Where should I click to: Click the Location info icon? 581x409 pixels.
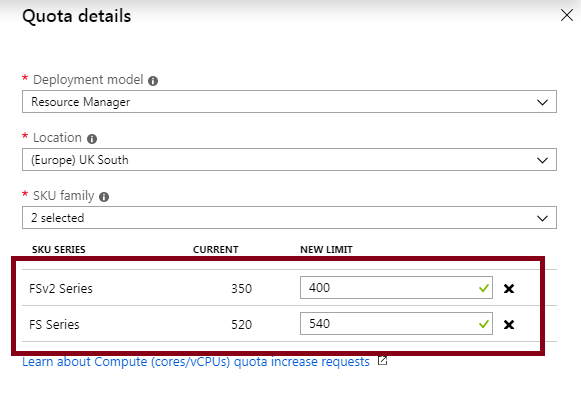coord(92,139)
